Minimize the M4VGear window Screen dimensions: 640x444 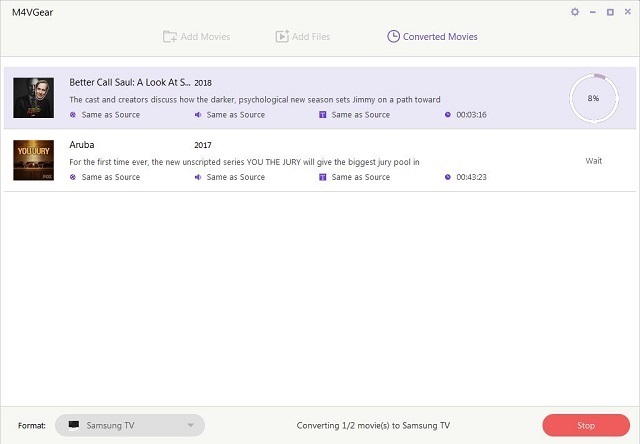[x=593, y=12]
